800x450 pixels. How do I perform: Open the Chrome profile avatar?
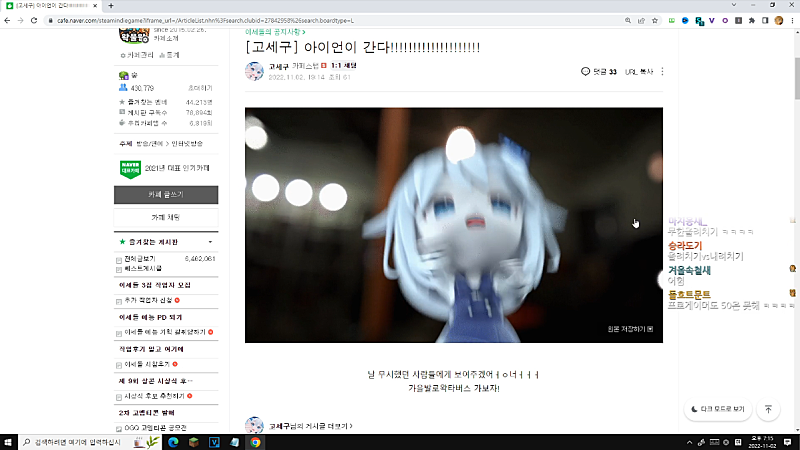point(779,20)
